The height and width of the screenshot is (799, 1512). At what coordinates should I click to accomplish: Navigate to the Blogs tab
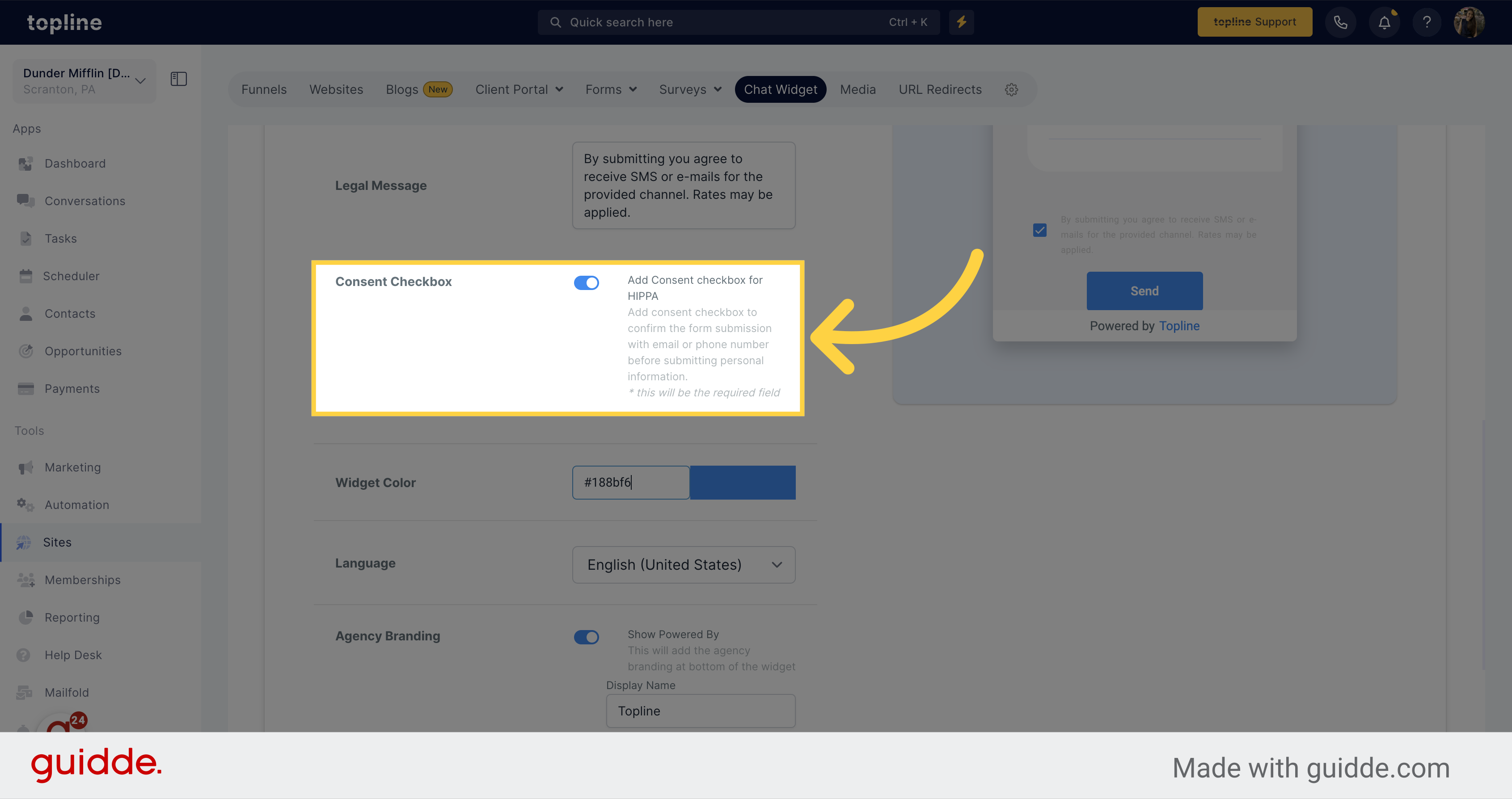tap(401, 89)
